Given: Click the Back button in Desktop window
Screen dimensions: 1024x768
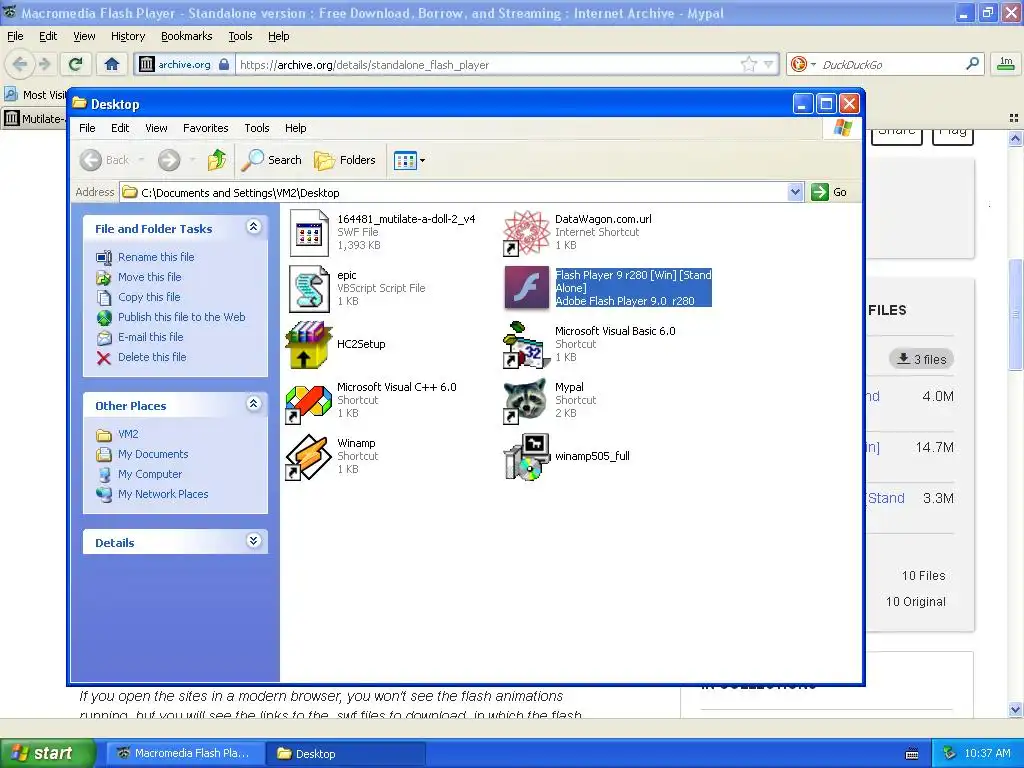Looking at the screenshot, I should 104,160.
